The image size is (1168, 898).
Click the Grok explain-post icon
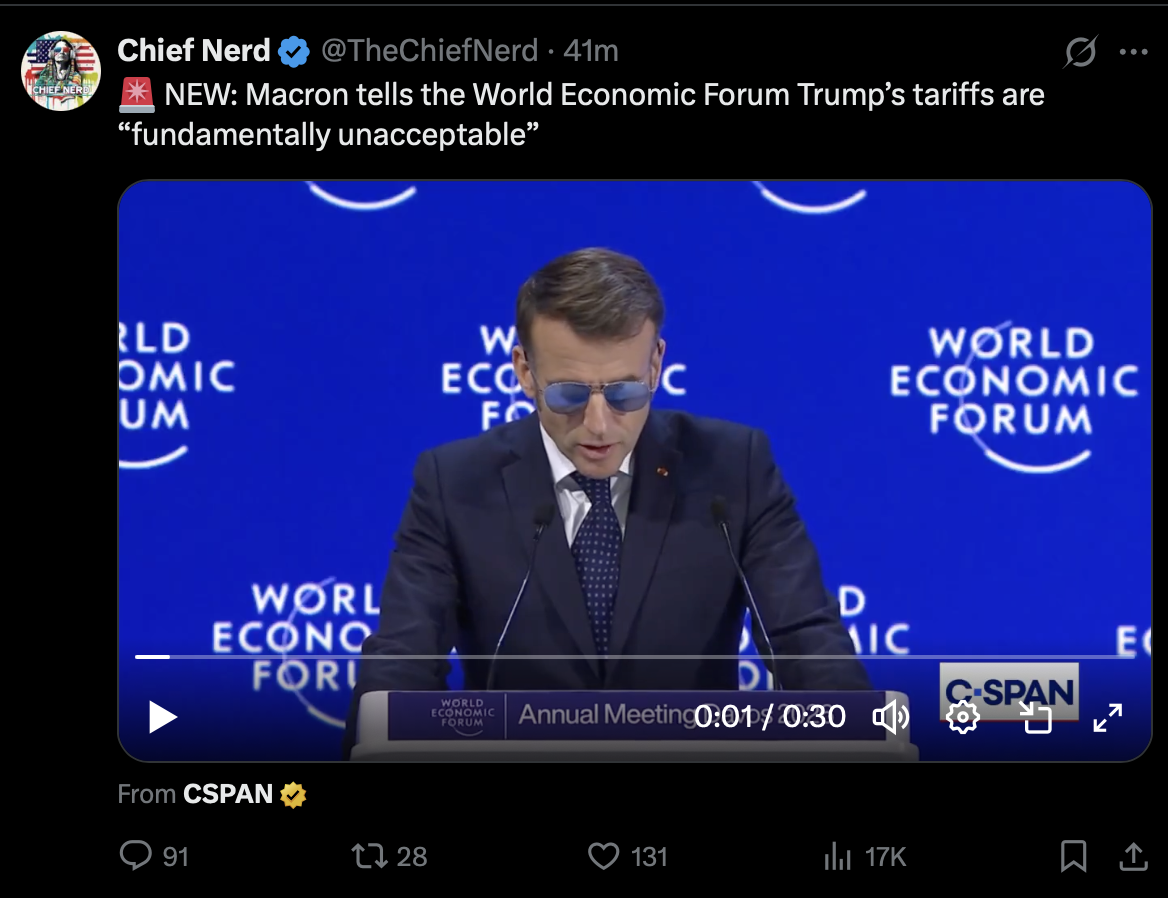click(x=1080, y=51)
